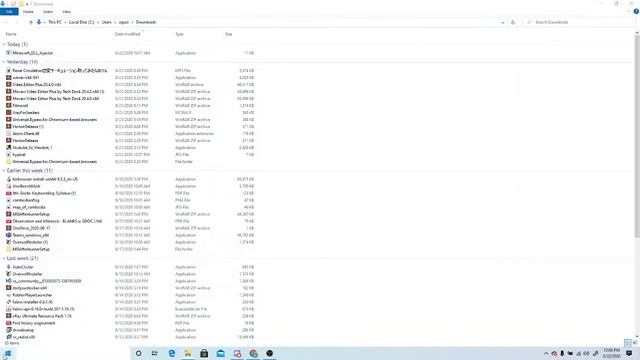Image resolution: width=640 pixels, height=360 pixels.
Task: Select the RobloxPlayerLauncher application icon
Action: (x=9, y=295)
